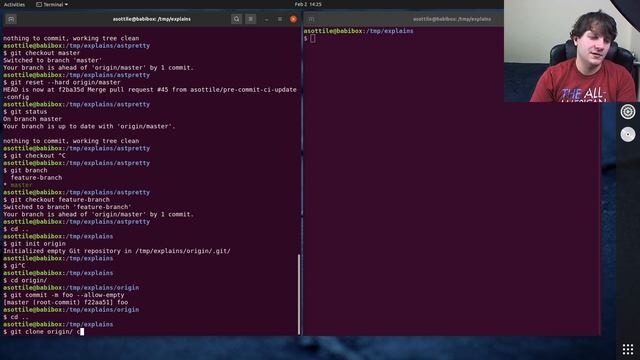This screenshot has height=360, width=640.
Task: Click 'HEAD is now at f2ba35d' output line
Action: pos(150,93)
